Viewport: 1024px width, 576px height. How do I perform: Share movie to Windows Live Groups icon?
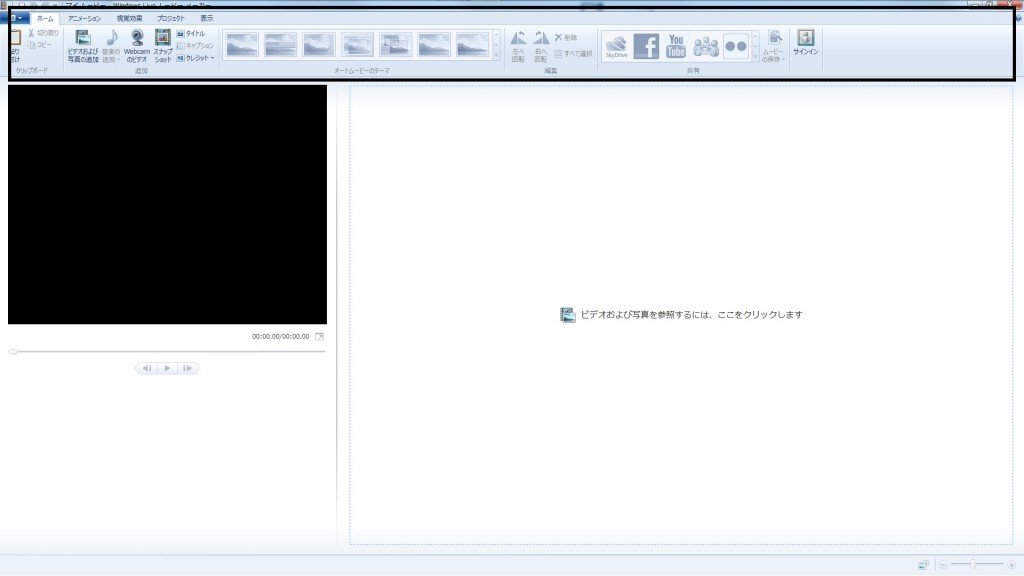pyautogui.click(x=706, y=46)
